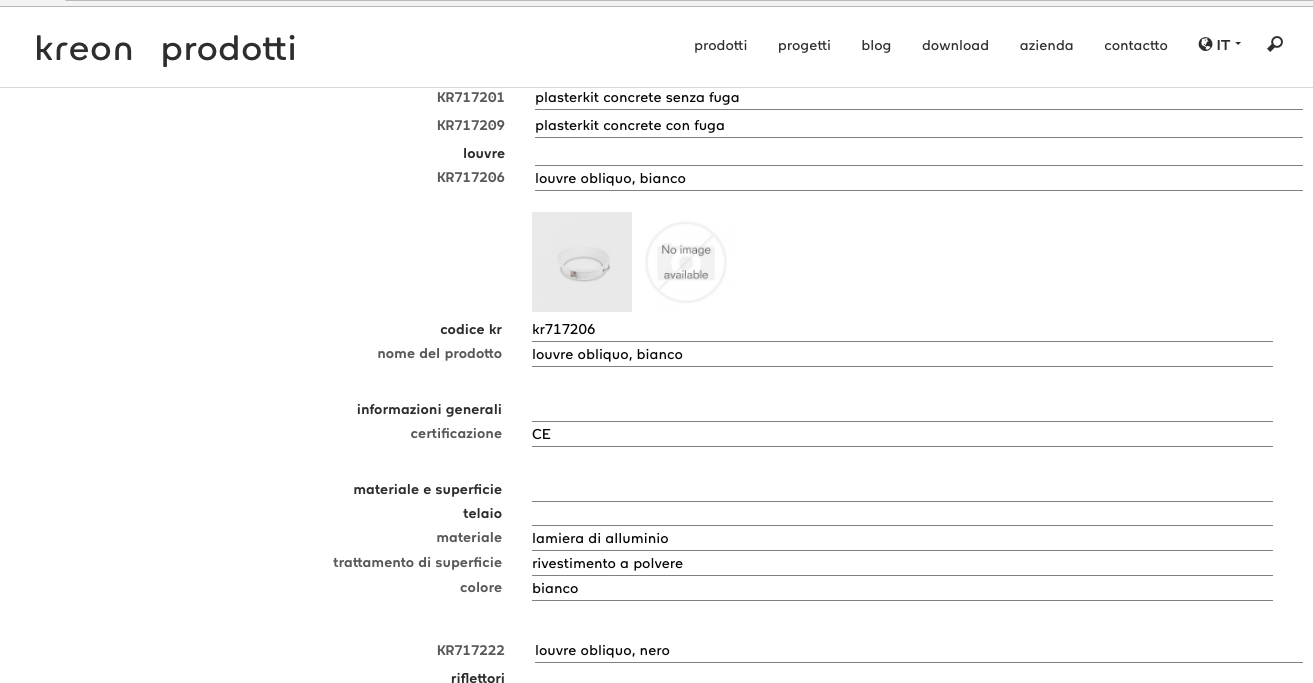1313x683 pixels.
Task: Collapse the KR717206 louvre obliquo bianco row
Action: point(610,179)
